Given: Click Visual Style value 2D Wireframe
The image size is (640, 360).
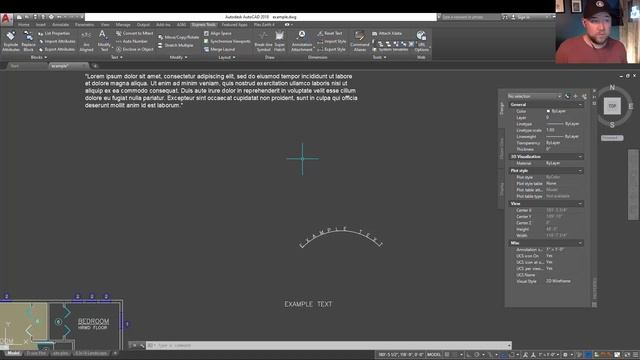Looking at the screenshot, I should click(558, 281).
